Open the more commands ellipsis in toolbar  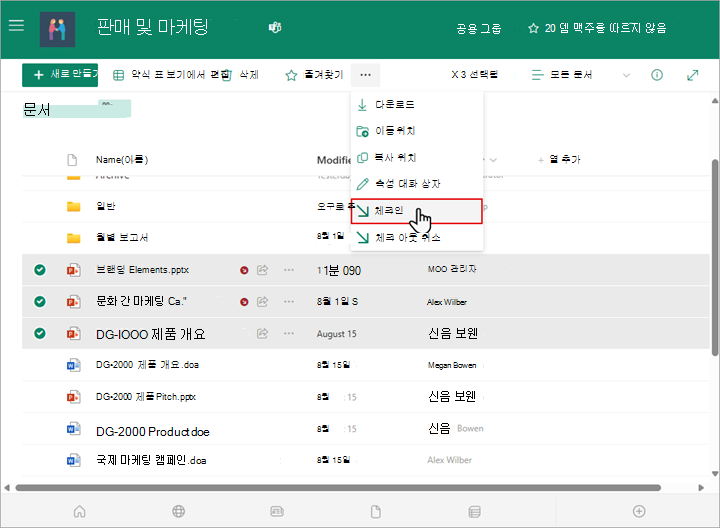coord(366,75)
